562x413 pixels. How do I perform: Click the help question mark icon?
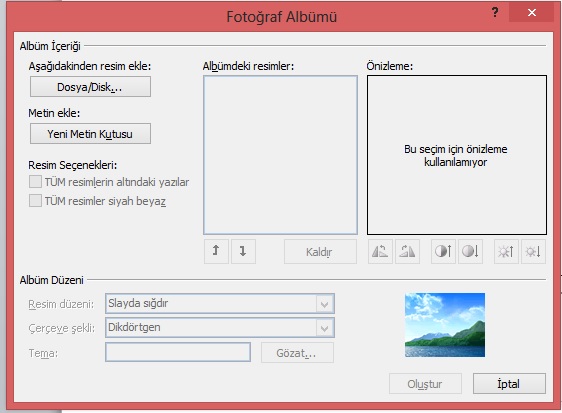(x=495, y=13)
